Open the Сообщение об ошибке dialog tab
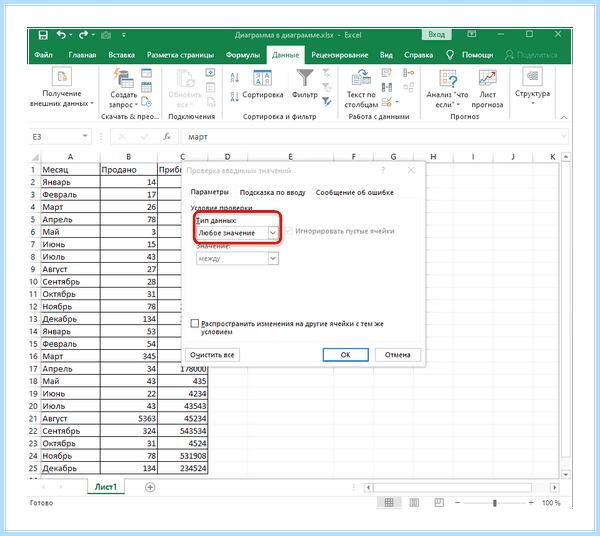Image resolution: width=600 pixels, height=536 pixels. click(x=354, y=192)
